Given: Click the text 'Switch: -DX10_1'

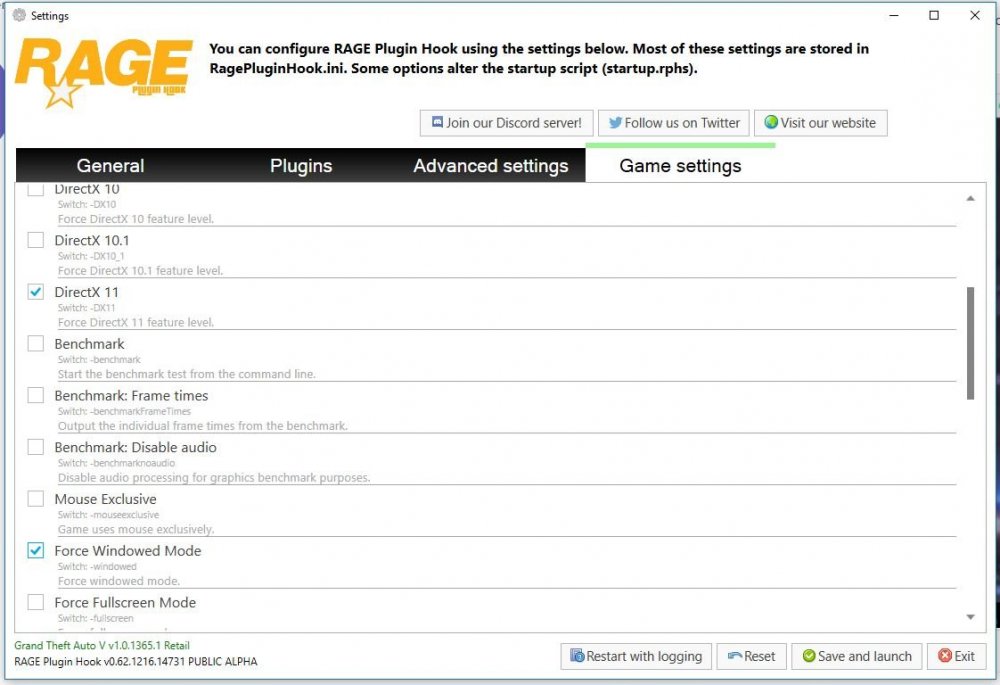Looking at the screenshot, I should pyautogui.click(x=91, y=256).
